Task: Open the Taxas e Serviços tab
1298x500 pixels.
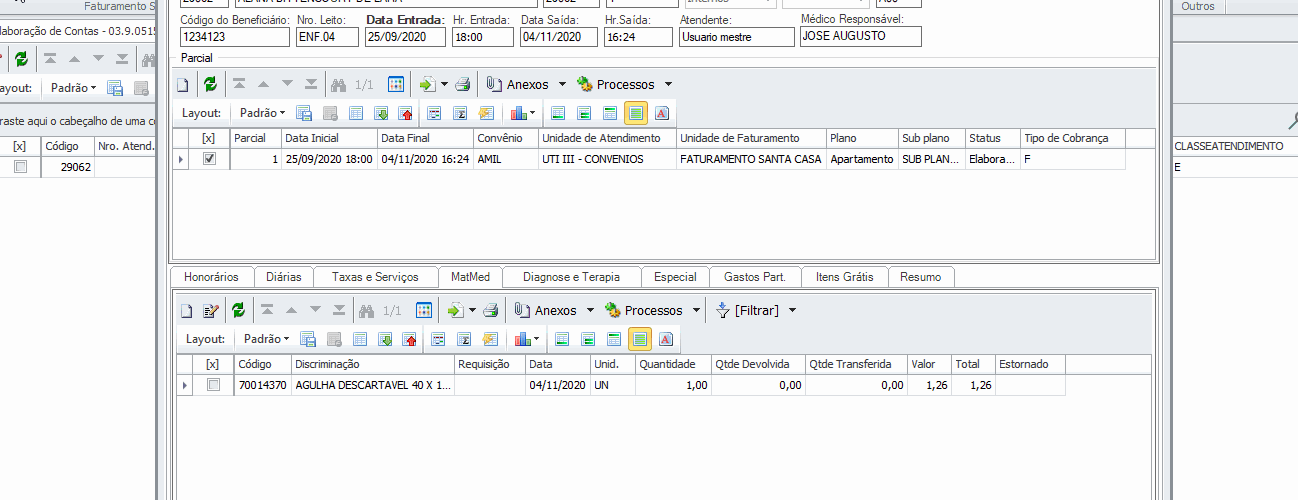Action: 375,277
